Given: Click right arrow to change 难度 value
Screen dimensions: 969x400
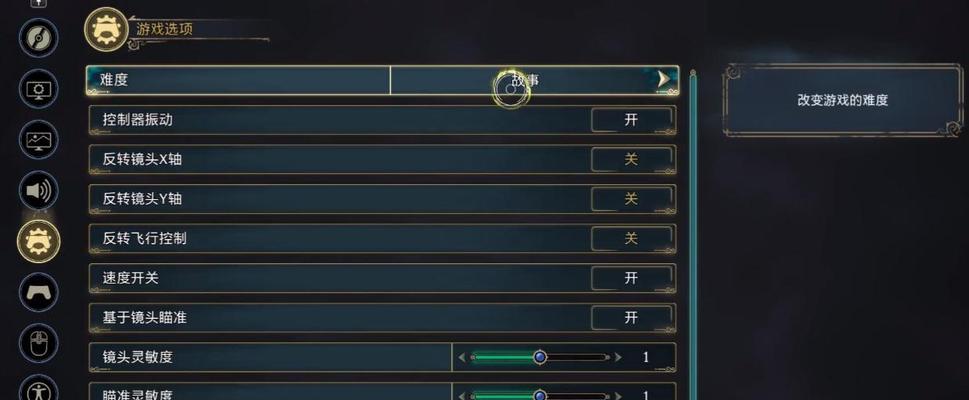Looking at the screenshot, I should click(x=663, y=79).
